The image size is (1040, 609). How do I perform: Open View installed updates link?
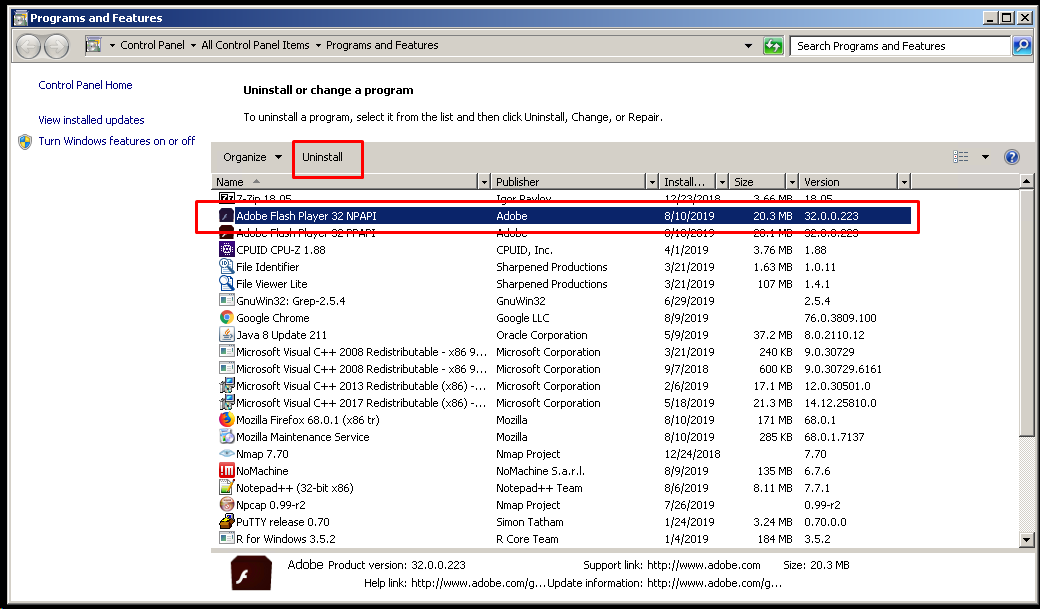point(91,120)
